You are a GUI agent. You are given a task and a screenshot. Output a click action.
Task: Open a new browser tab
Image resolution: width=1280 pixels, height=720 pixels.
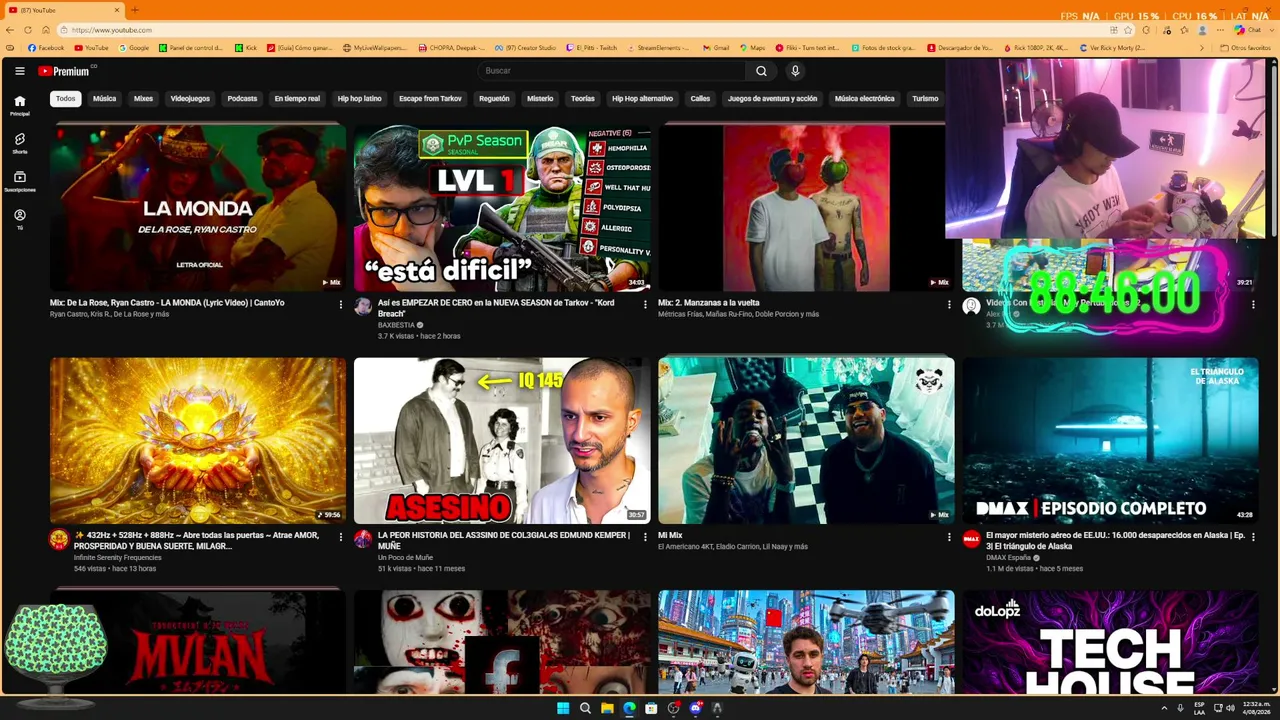point(135,10)
